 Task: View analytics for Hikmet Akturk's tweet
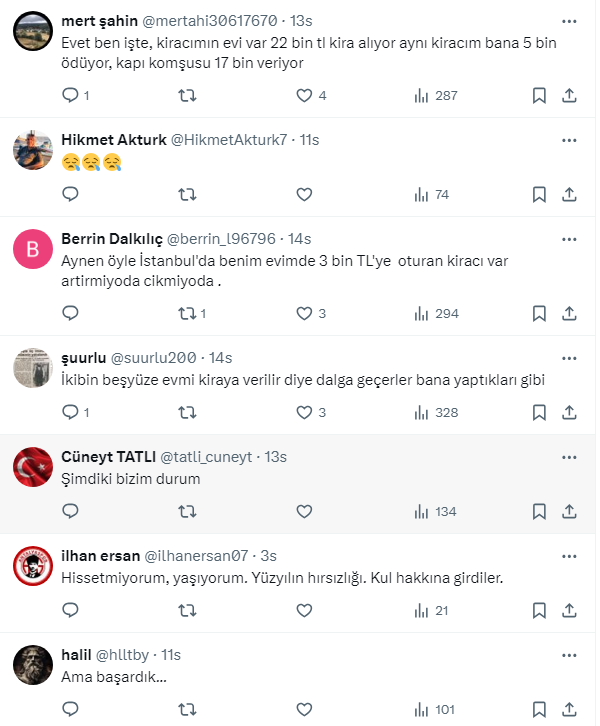422,194
